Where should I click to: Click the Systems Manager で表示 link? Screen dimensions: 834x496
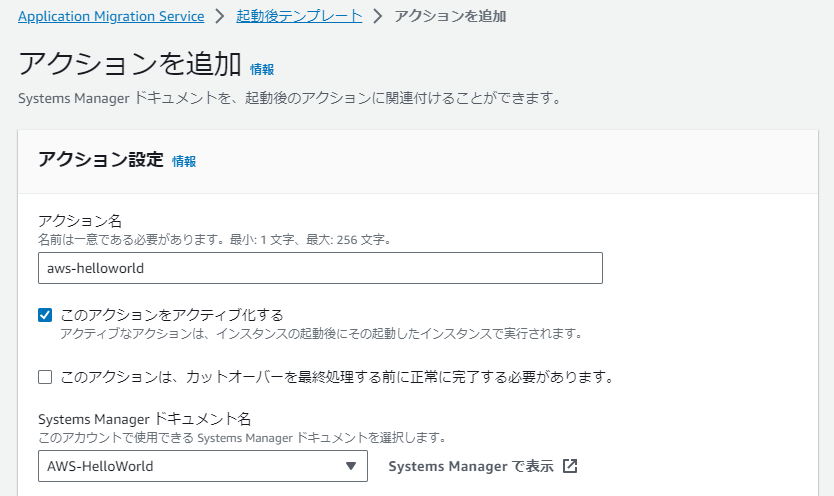[482, 466]
